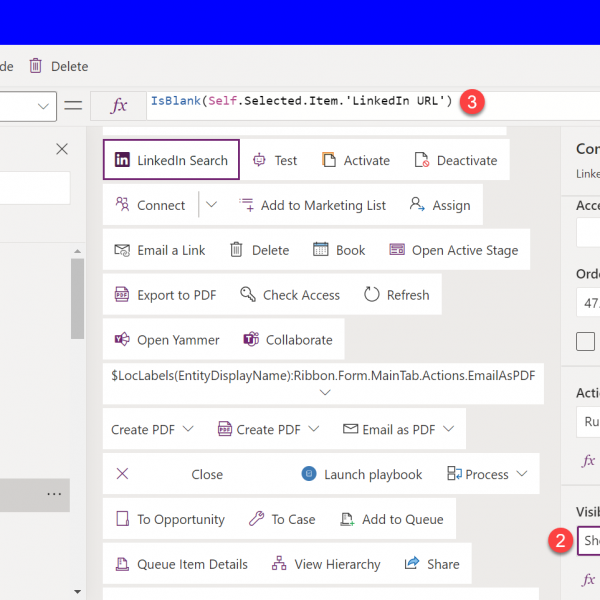
Task: Click the Launch playbook blue icon
Action: tap(309, 474)
